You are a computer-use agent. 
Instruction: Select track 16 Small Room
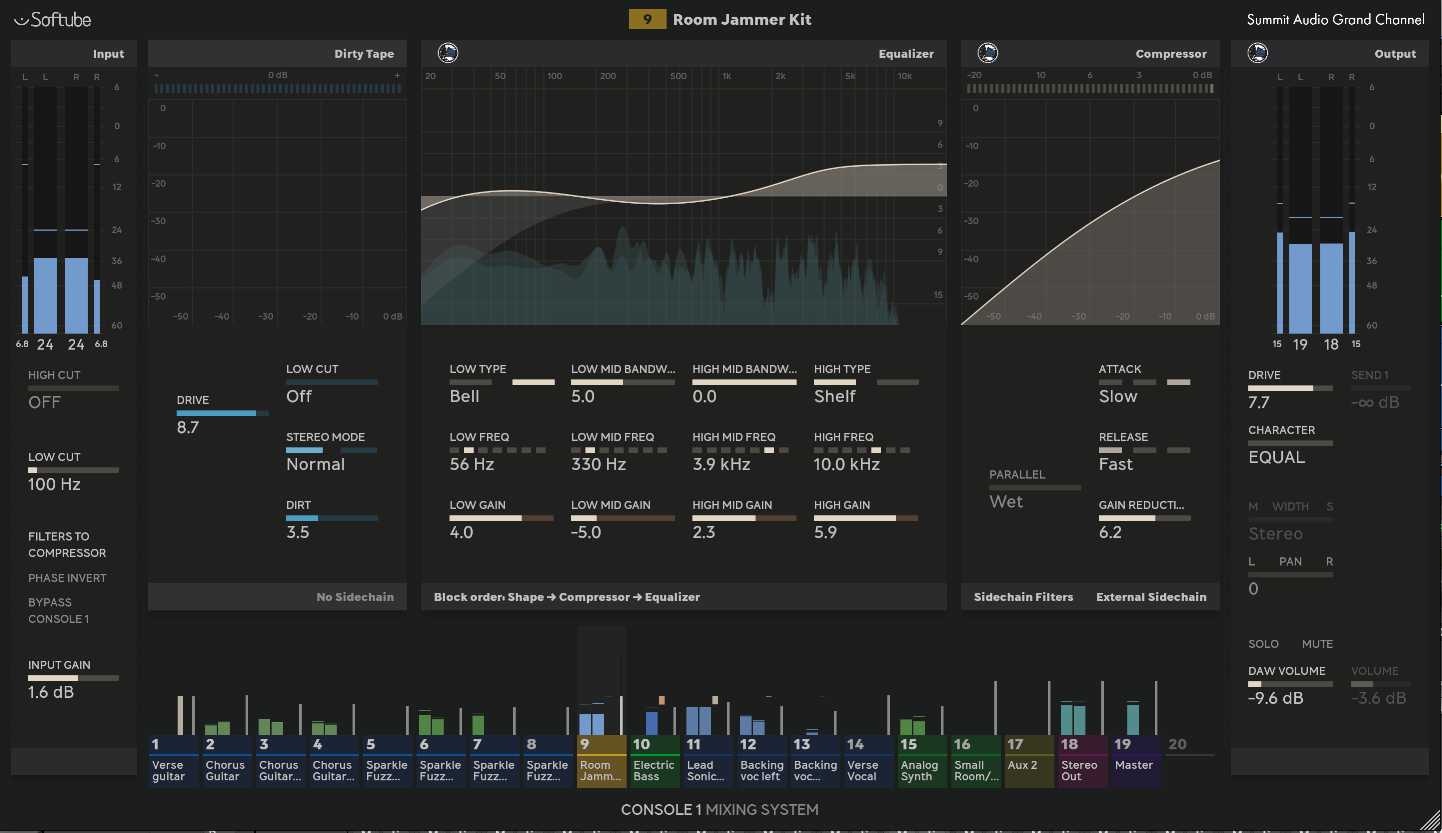coord(975,761)
